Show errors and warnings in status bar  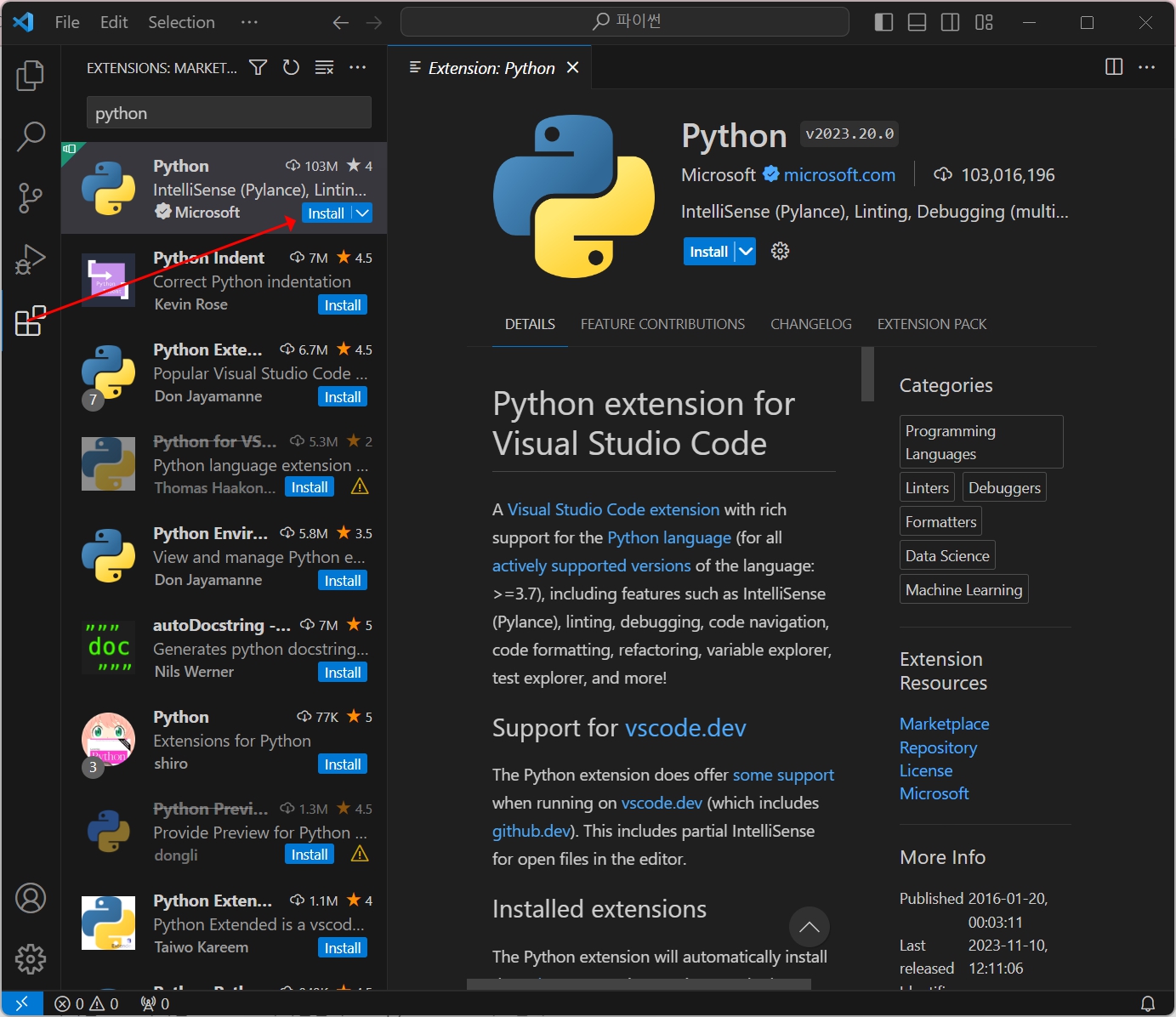pos(87,1003)
